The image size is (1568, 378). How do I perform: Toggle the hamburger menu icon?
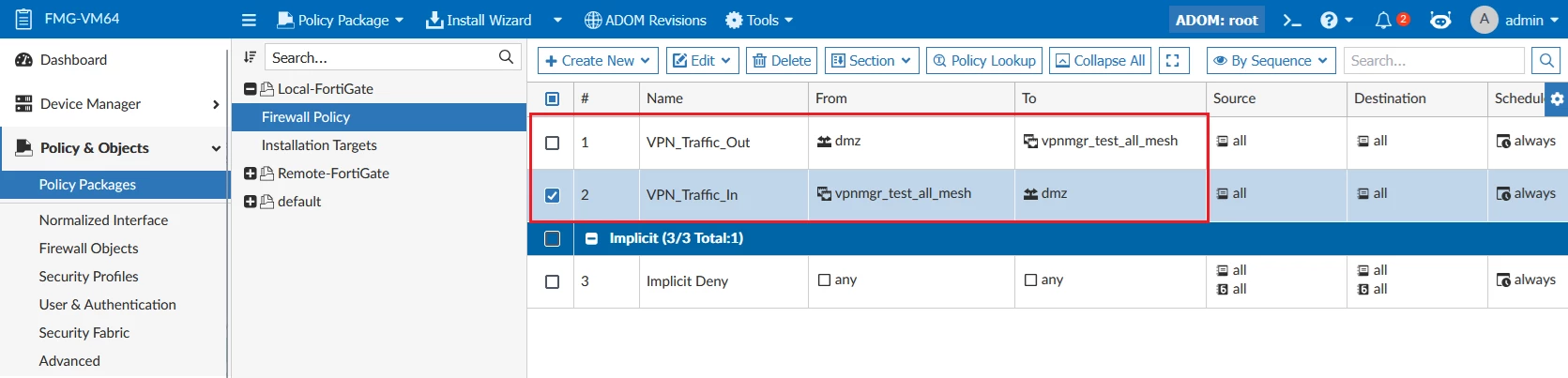[x=249, y=20]
